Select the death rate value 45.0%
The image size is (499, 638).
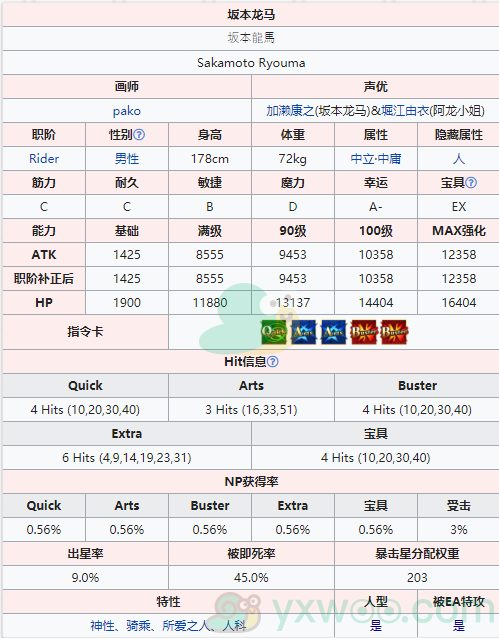click(251, 578)
